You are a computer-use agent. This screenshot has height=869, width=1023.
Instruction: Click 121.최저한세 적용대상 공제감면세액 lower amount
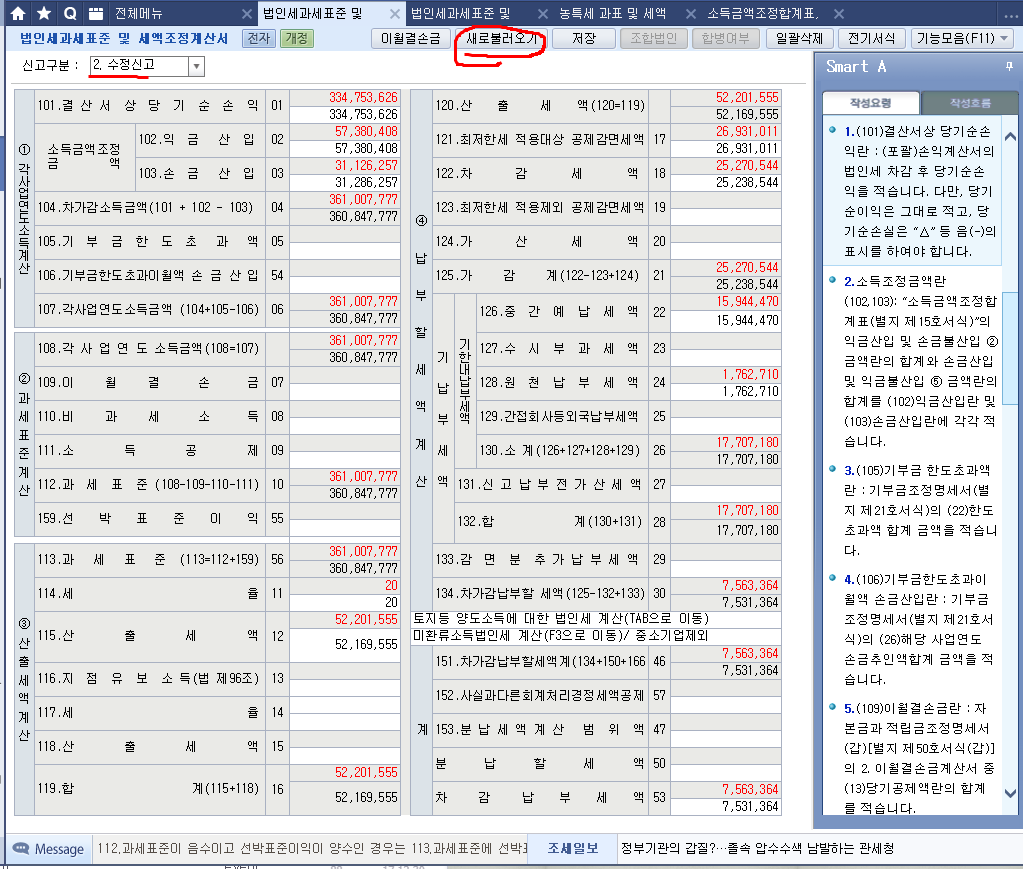coord(725,148)
